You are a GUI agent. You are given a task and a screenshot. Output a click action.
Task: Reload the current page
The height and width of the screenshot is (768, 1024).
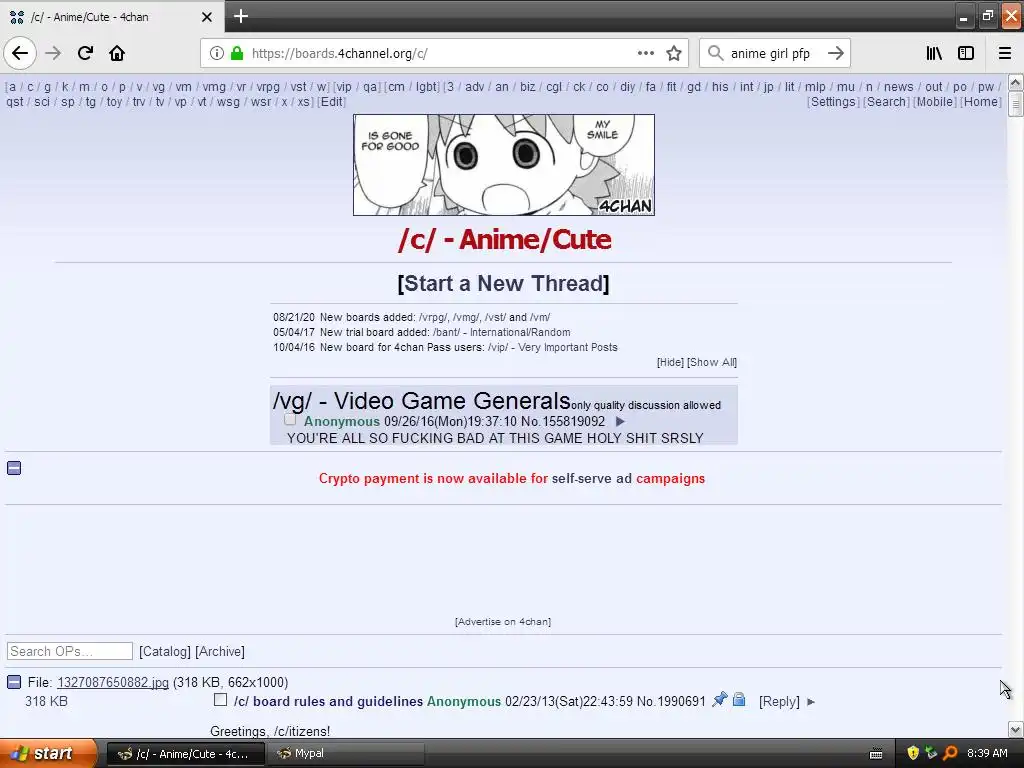click(x=86, y=53)
